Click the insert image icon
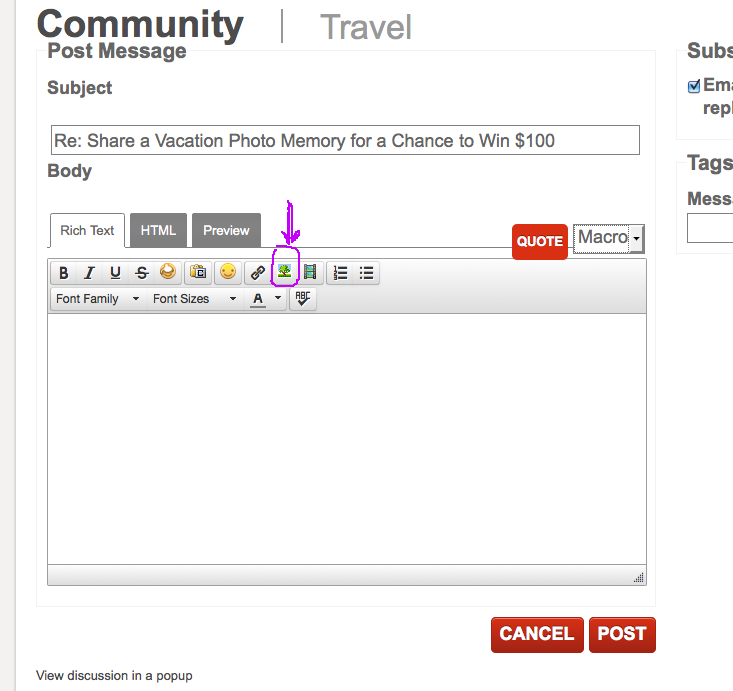The width and height of the screenshot is (733, 691). click(285, 272)
